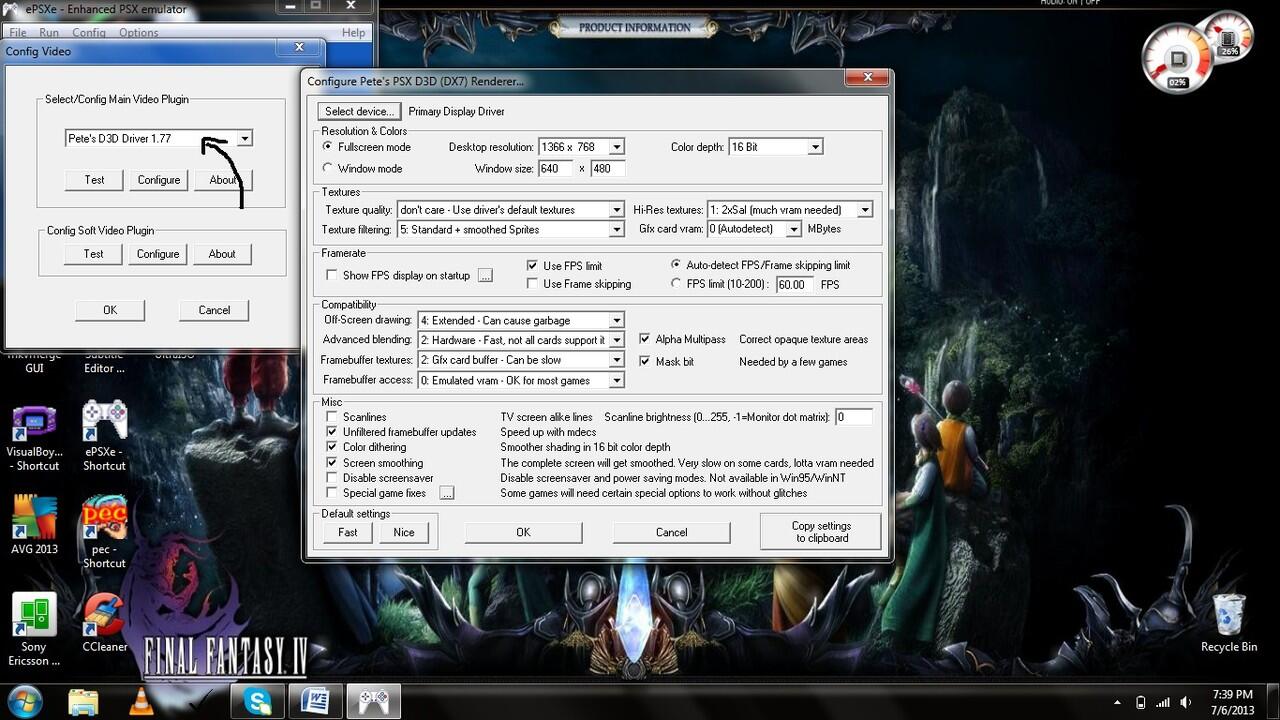The height and width of the screenshot is (720, 1280).
Task: Select FPS limit (10-200) radio button
Action: tap(677, 284)
